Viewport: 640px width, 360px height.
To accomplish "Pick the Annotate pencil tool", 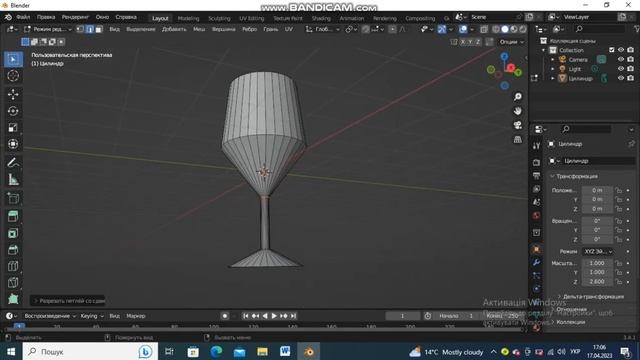I will (x=13, y=162).
